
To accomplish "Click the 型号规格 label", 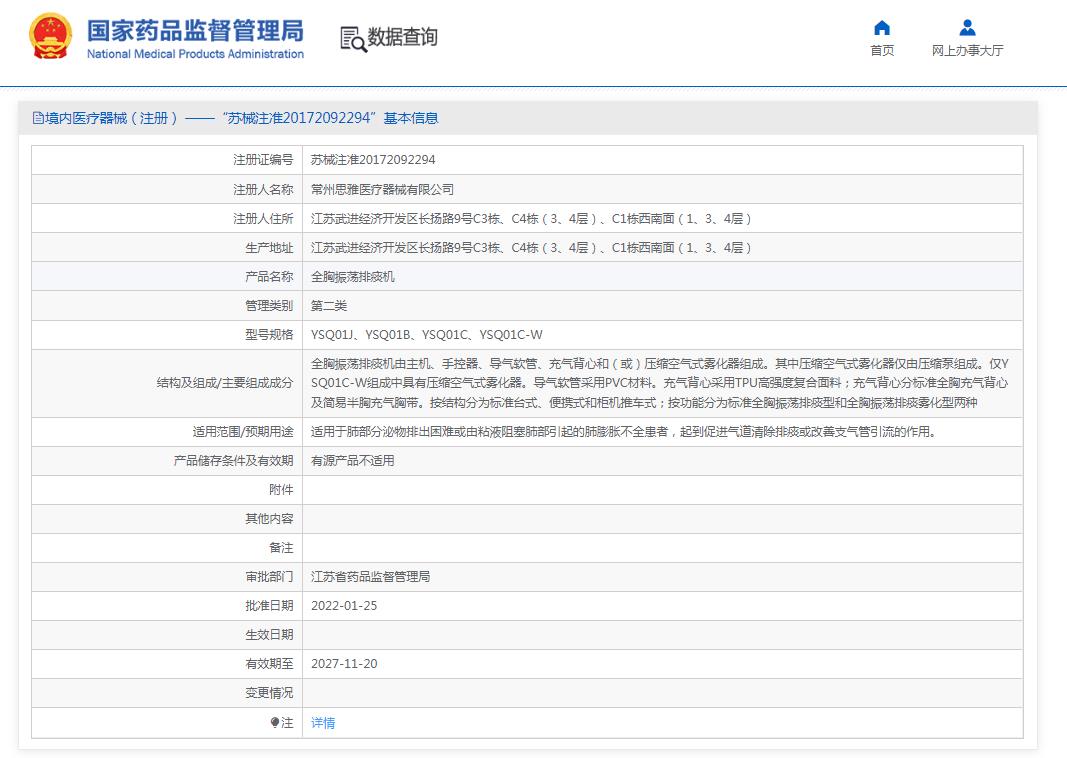I will 269,334.
